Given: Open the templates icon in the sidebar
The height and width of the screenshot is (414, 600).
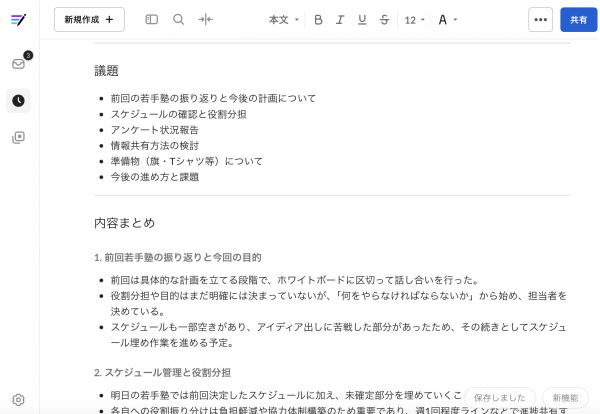Looking at the screenshot, I should pos(18,136).
